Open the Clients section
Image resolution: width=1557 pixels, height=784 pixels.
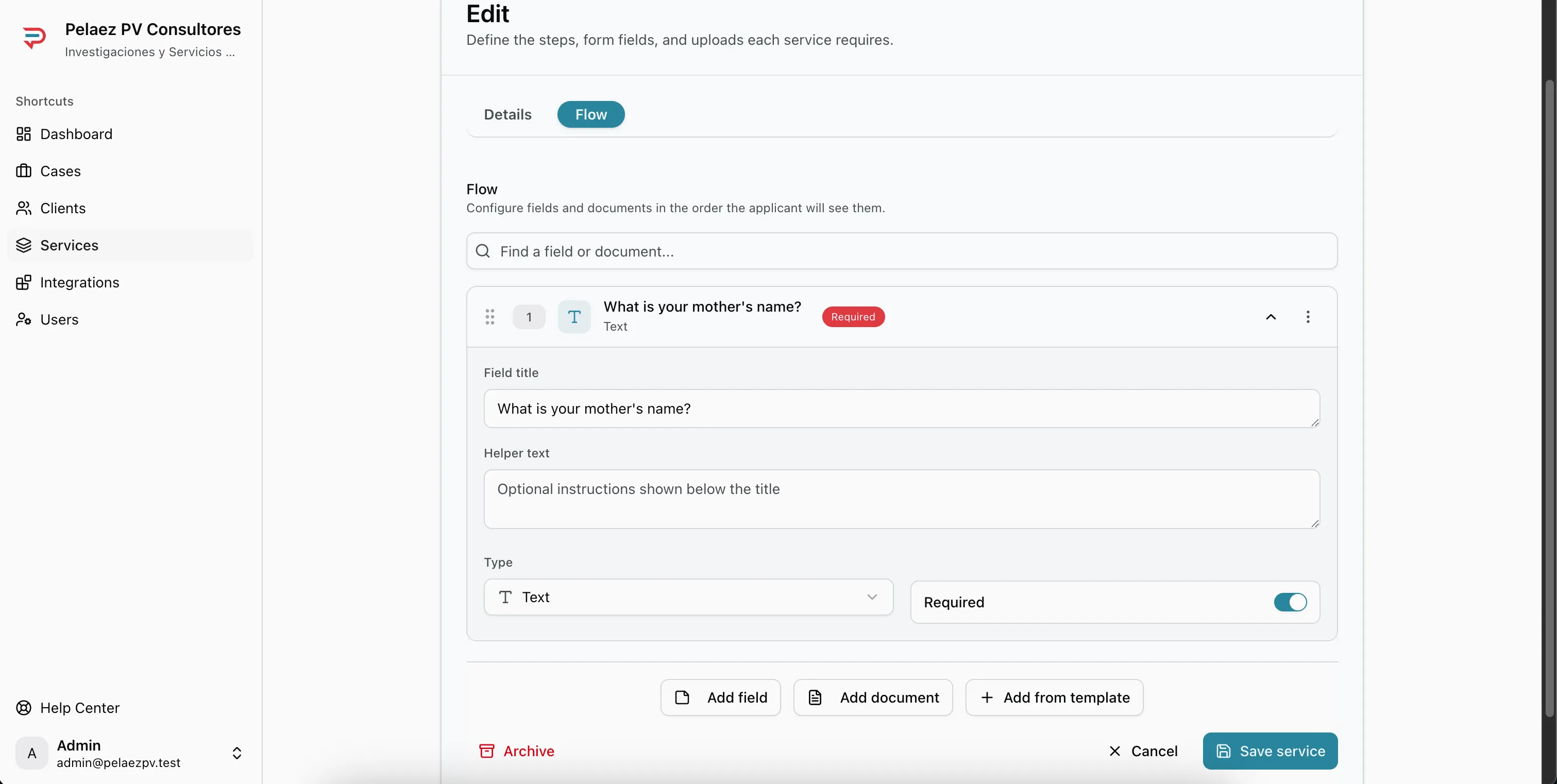pyautogui.click(x=62, y=209)
